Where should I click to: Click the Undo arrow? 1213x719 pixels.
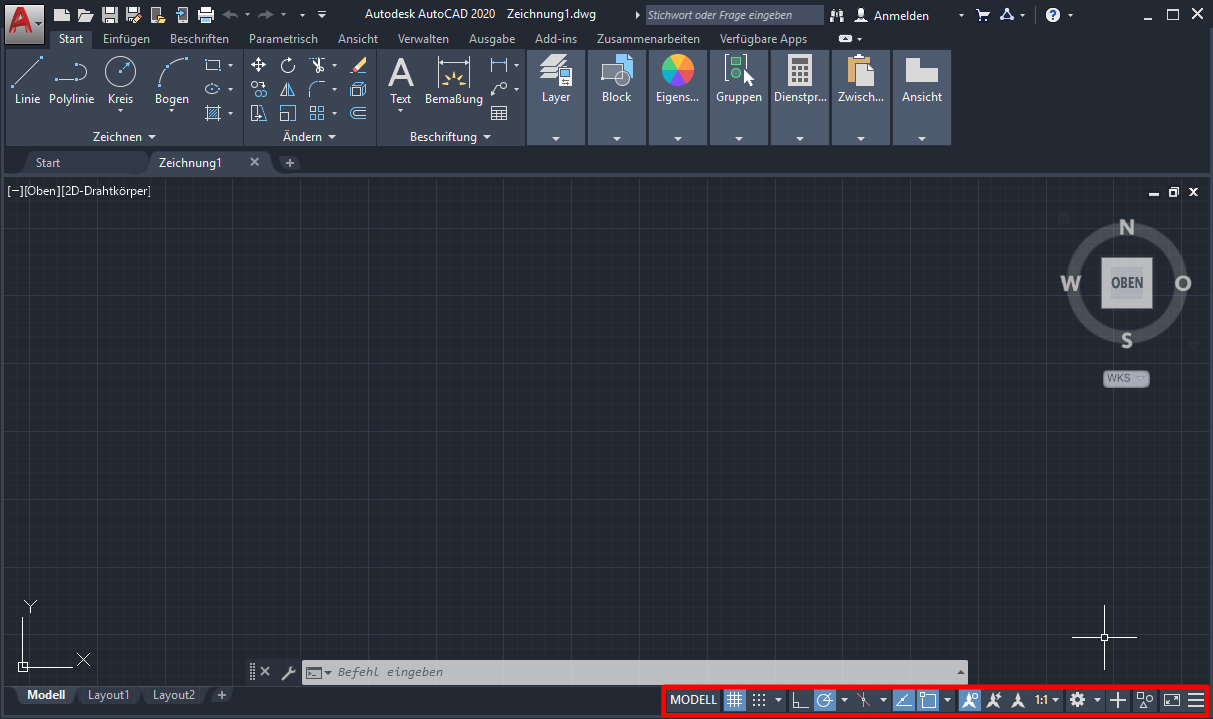pyautogui.click(x=231, y=15)
